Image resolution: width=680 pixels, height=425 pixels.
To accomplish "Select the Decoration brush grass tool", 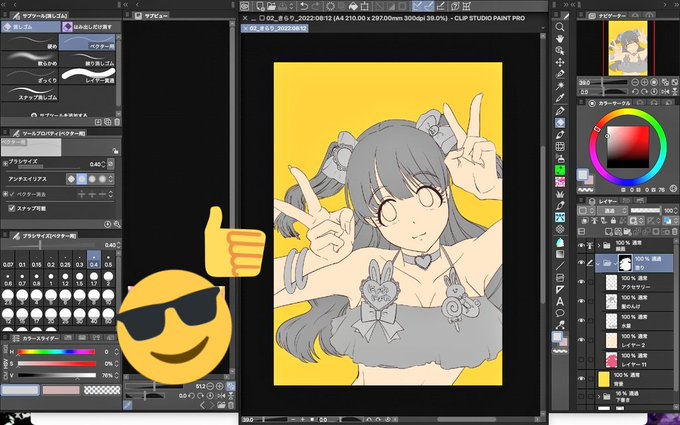I will (x=560, y=194).
